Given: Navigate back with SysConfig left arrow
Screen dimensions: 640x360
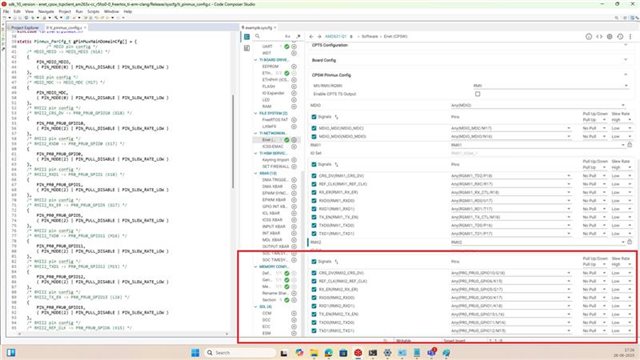Looking at the screenshot, I should tap(311, 36).
